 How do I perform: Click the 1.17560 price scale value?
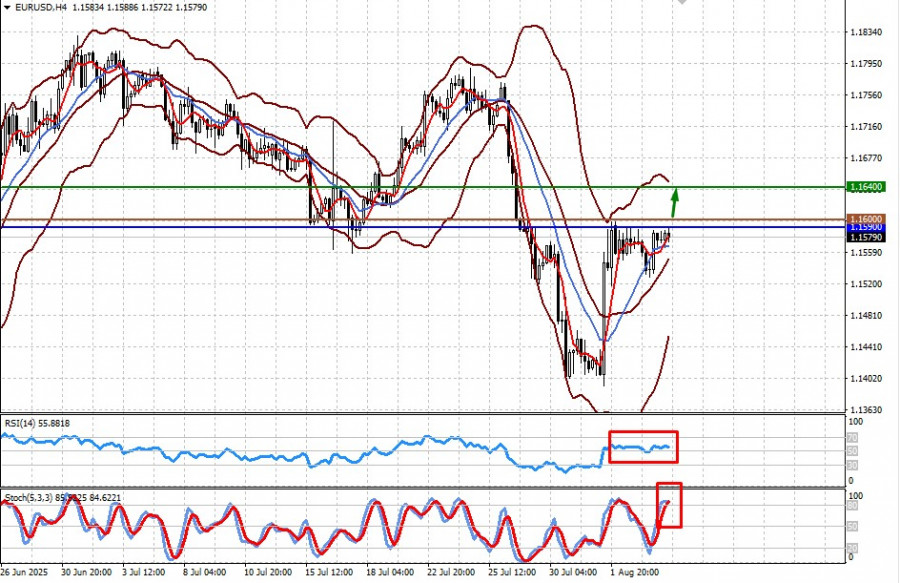866,95
